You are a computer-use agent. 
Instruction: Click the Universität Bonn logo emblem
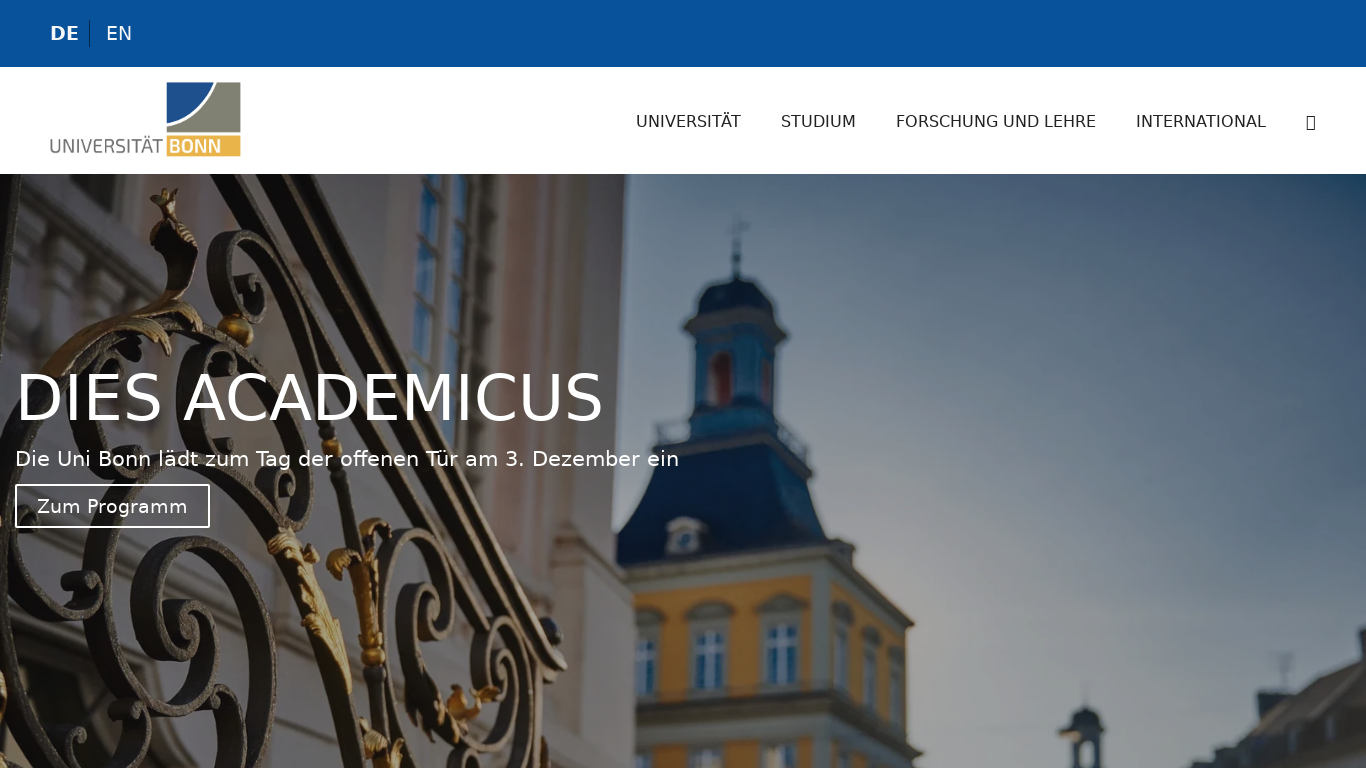coord(204,107)
